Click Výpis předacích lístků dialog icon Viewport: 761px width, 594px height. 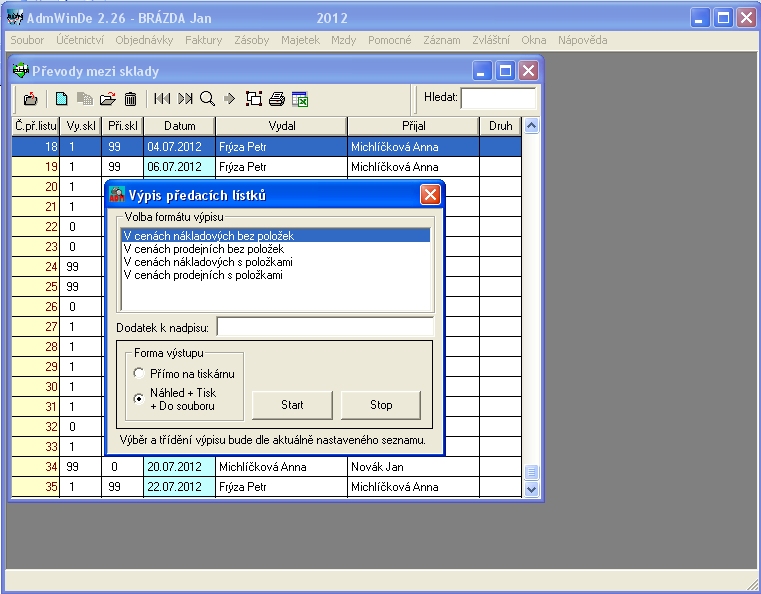point(117,195)
